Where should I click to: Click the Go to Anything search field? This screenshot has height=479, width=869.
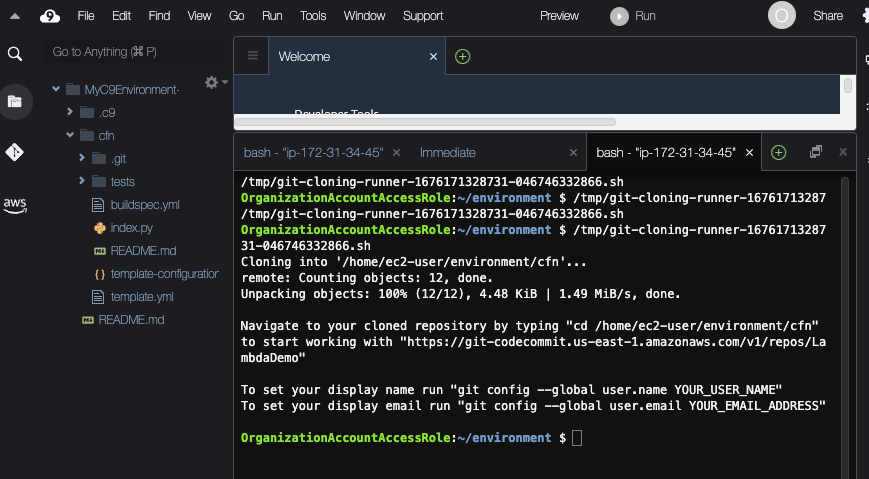[134, 52]
